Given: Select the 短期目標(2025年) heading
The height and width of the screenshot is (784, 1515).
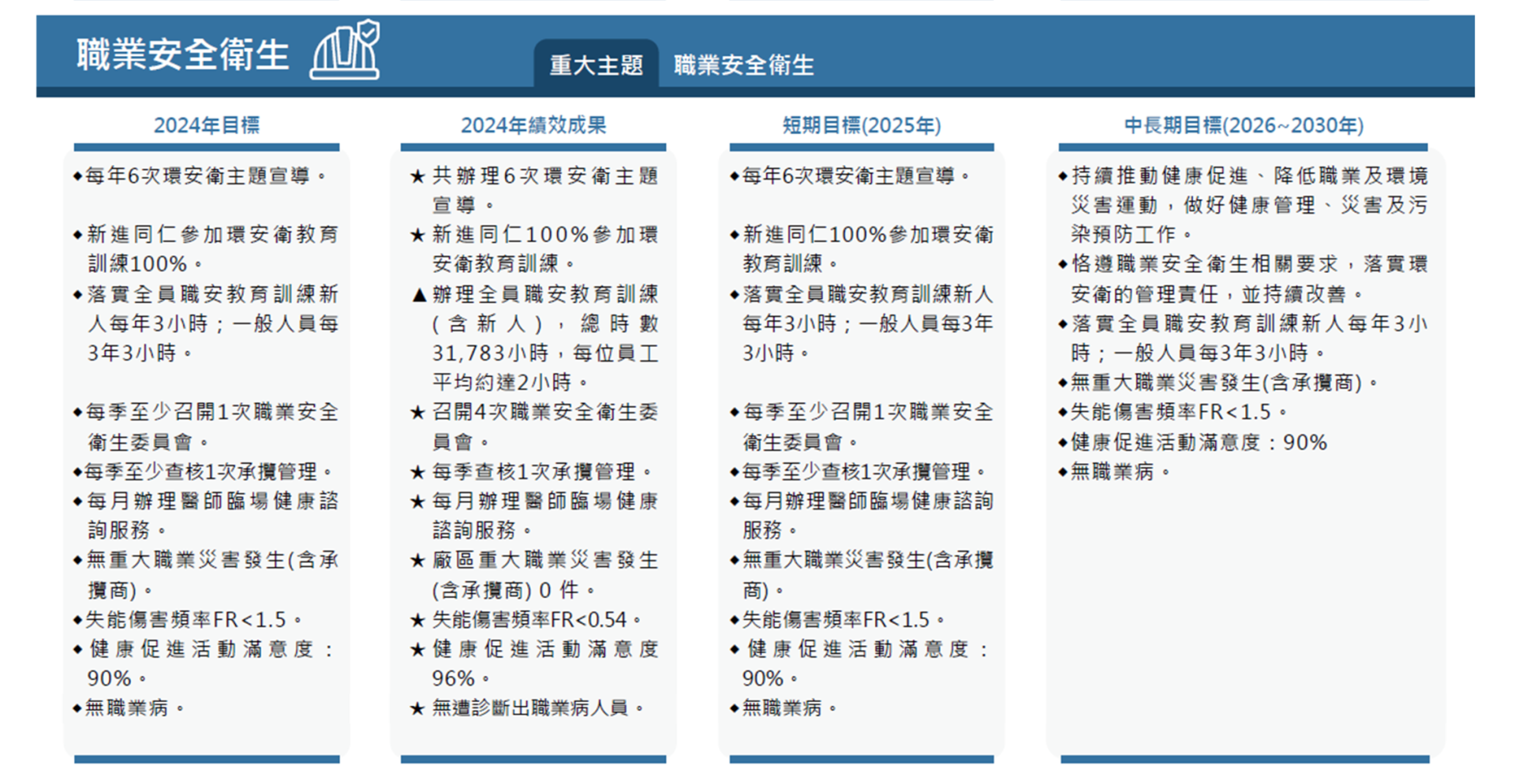Looking at the screenshot, I should click(x=862, y=125).
